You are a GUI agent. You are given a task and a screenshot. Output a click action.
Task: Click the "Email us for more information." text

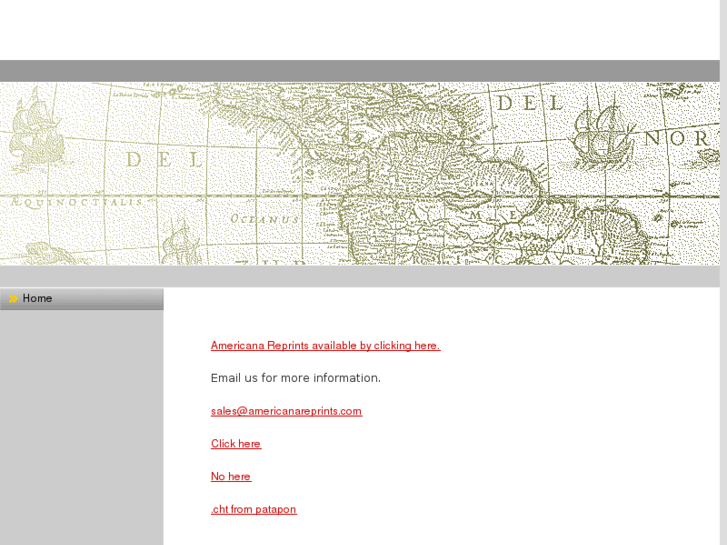(x=296, y=378)
